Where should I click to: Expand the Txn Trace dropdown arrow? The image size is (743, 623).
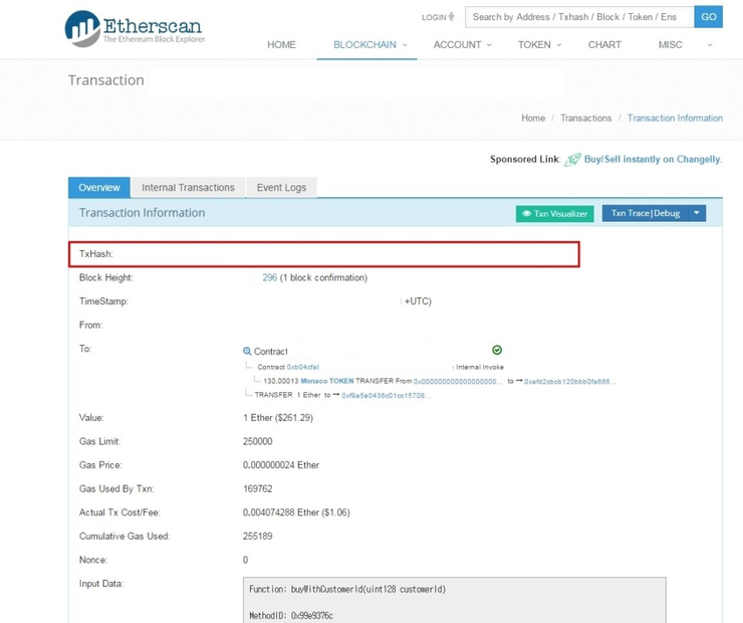697,213
